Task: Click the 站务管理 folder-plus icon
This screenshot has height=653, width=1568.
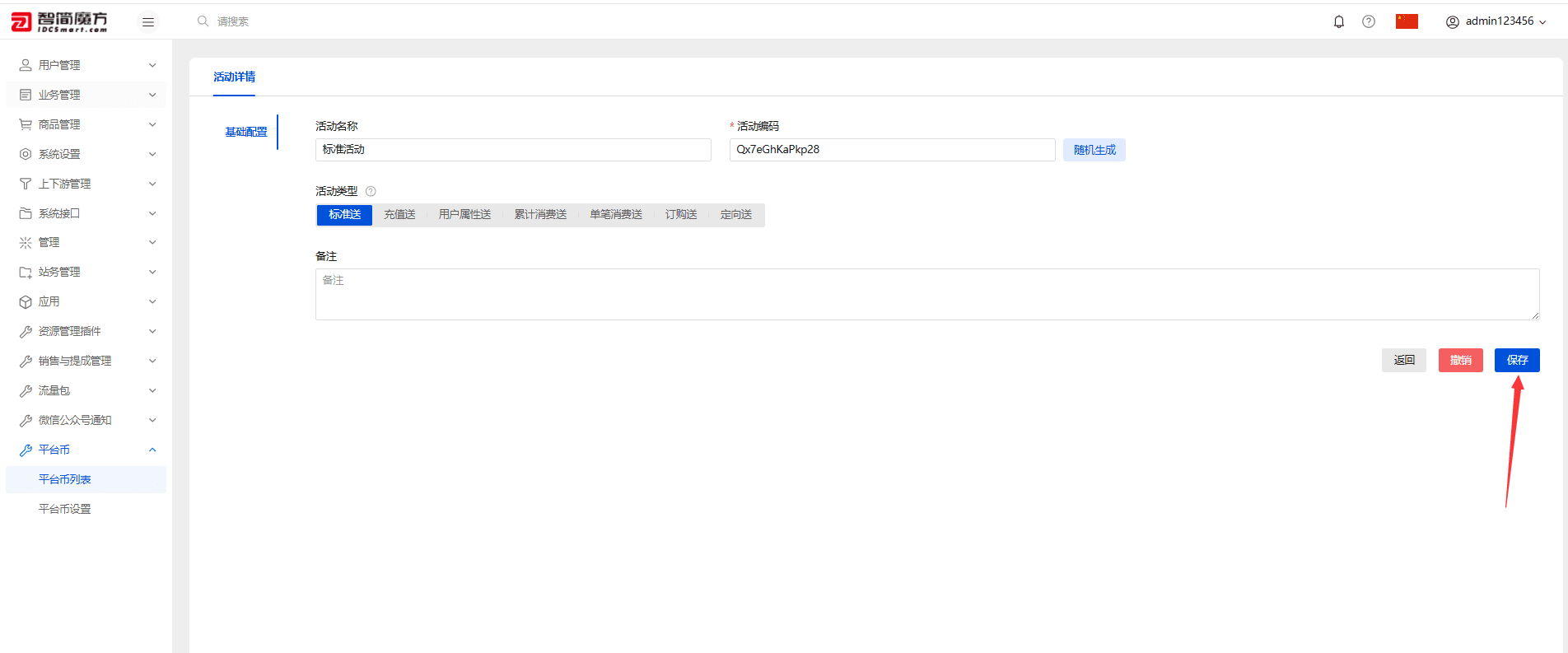Action: point(26,272)
